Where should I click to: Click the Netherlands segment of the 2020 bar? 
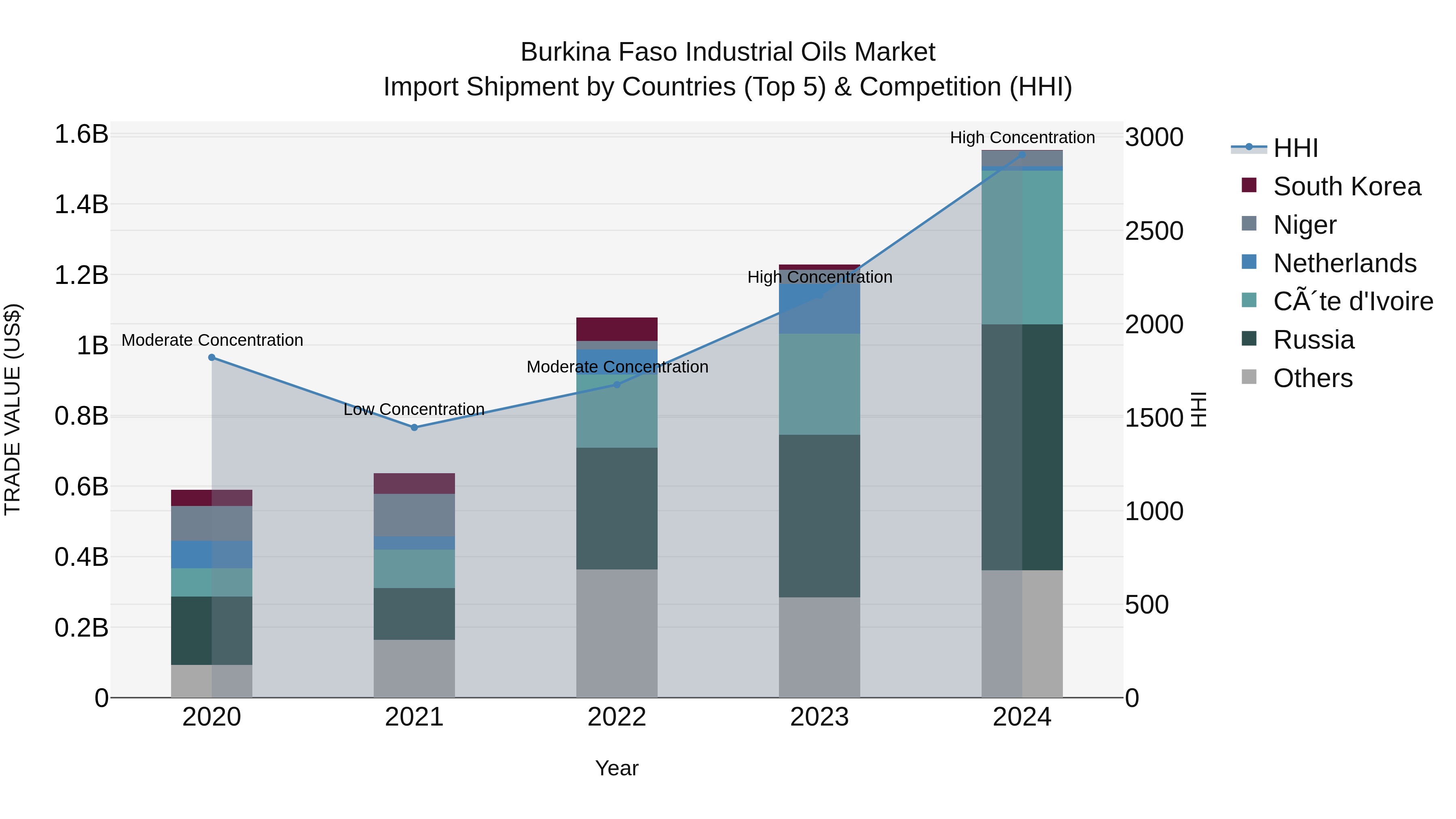point(212,554)
